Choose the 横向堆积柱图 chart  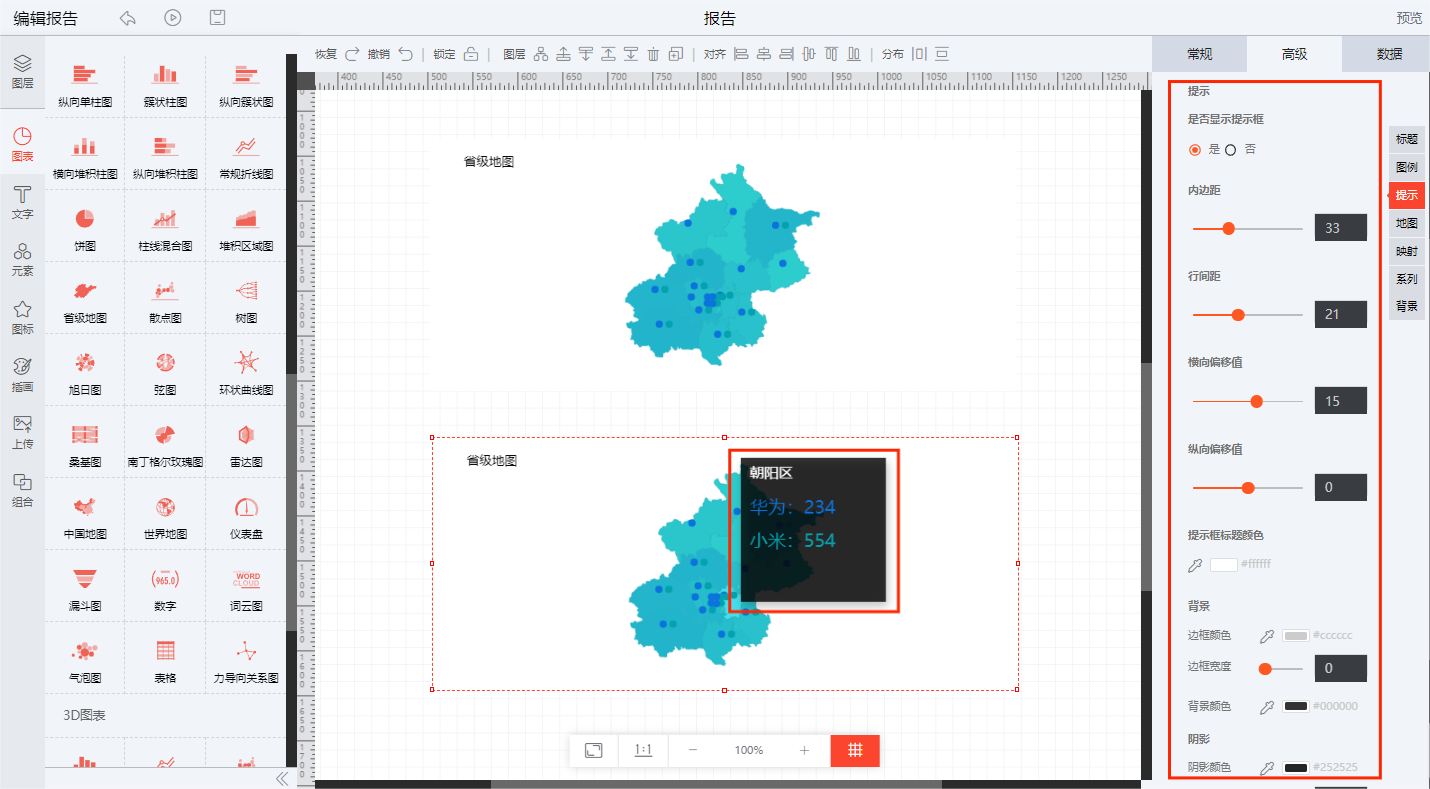(x=85, y=156)
